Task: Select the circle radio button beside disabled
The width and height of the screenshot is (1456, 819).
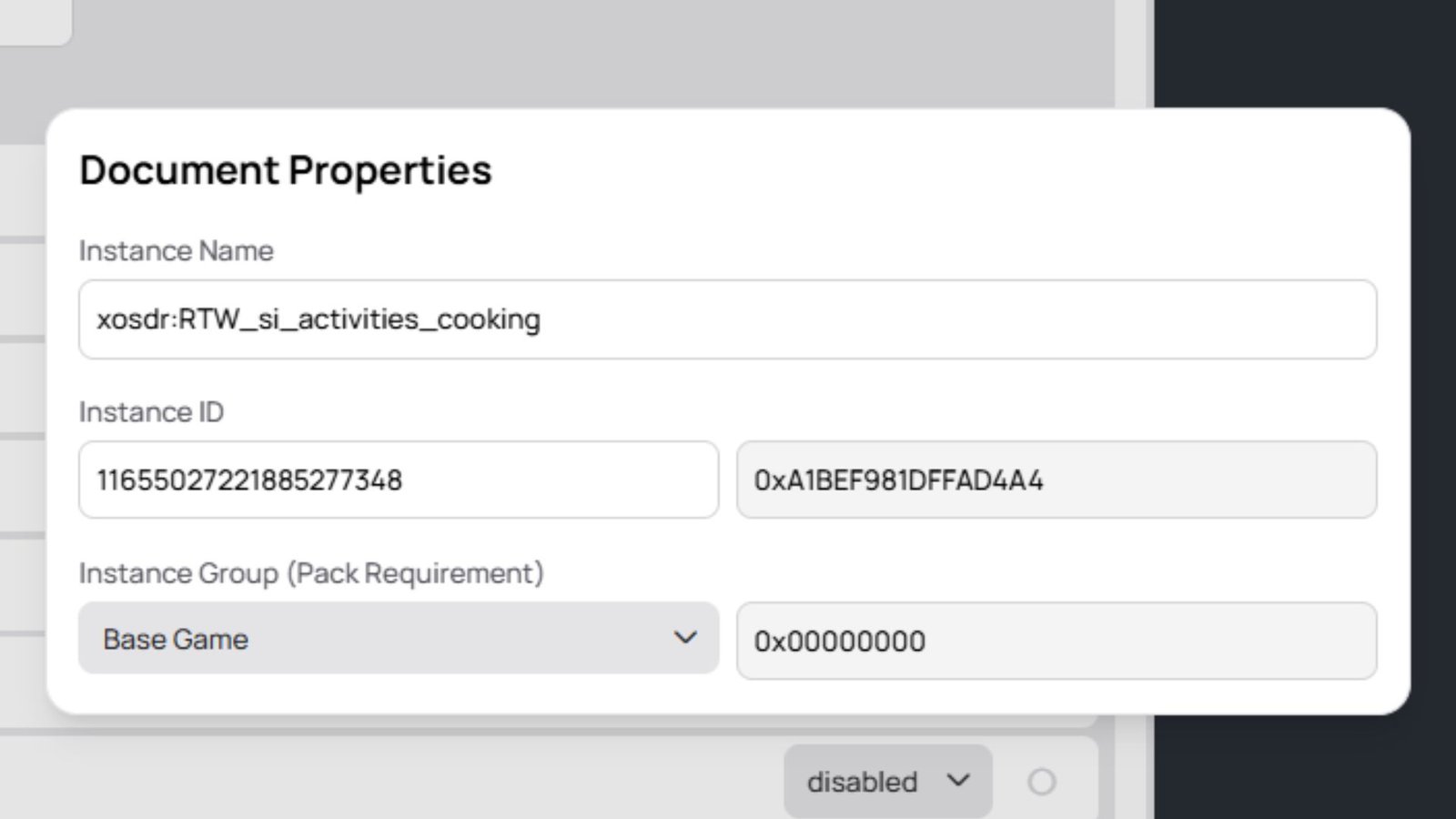Action: tap(1041, 782)
